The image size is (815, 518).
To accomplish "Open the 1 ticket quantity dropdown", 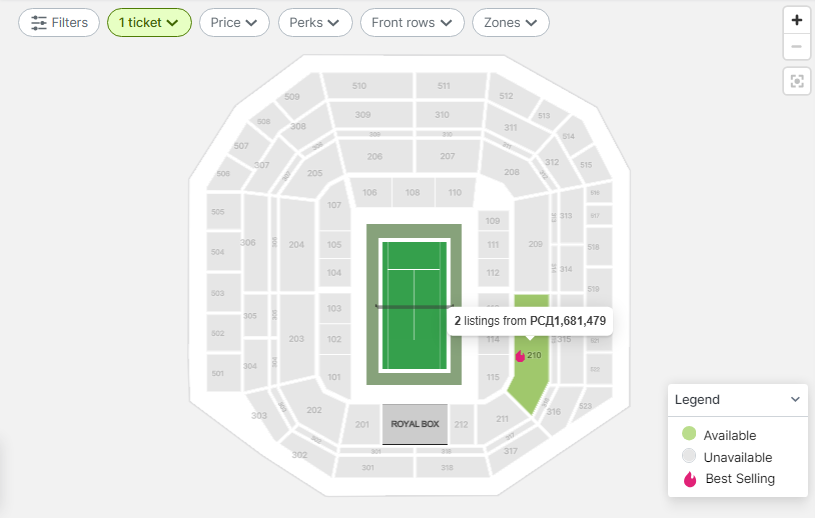I will pyautogui.click(x=149, y=22).
